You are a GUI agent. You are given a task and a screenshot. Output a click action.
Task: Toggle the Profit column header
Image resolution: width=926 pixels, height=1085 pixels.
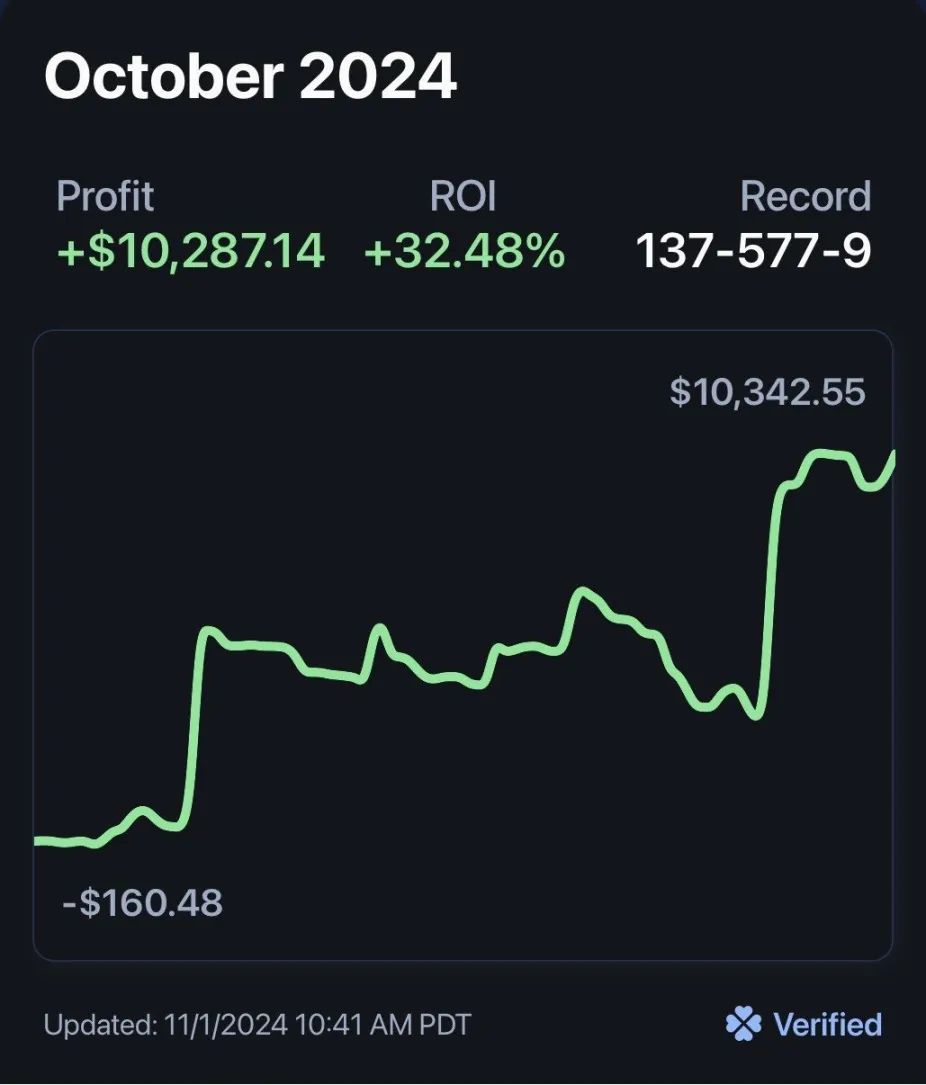(106, 196)
